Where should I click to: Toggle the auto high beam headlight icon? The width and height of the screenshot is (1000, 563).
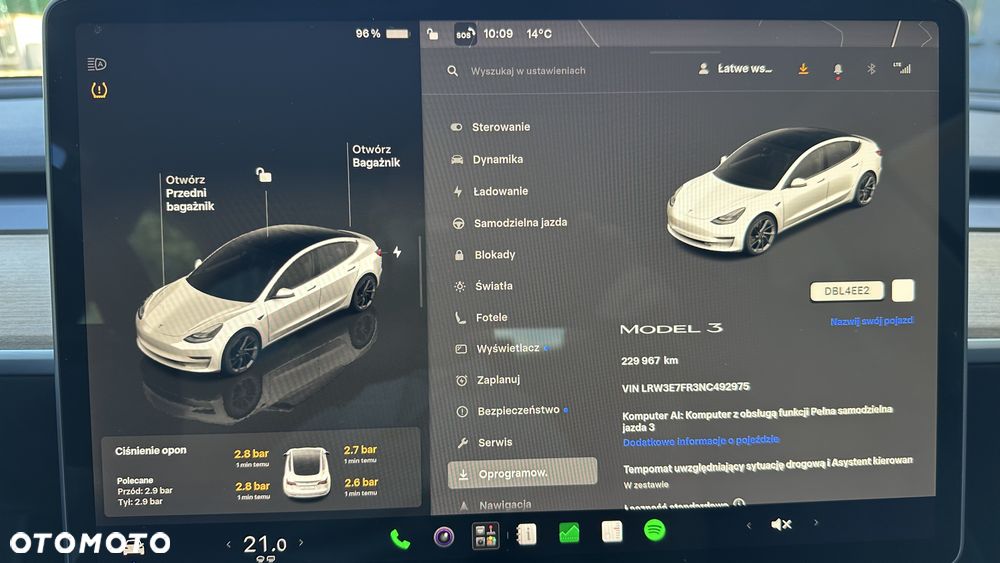tap(97, 64)
